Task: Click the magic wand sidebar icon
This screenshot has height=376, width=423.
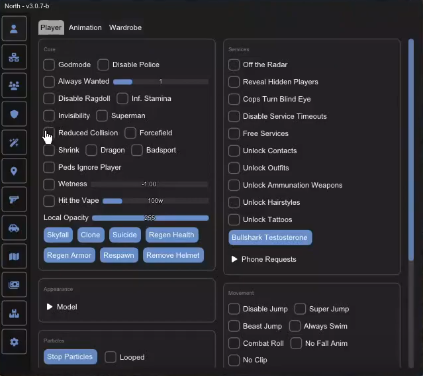Action: [14, 143]
